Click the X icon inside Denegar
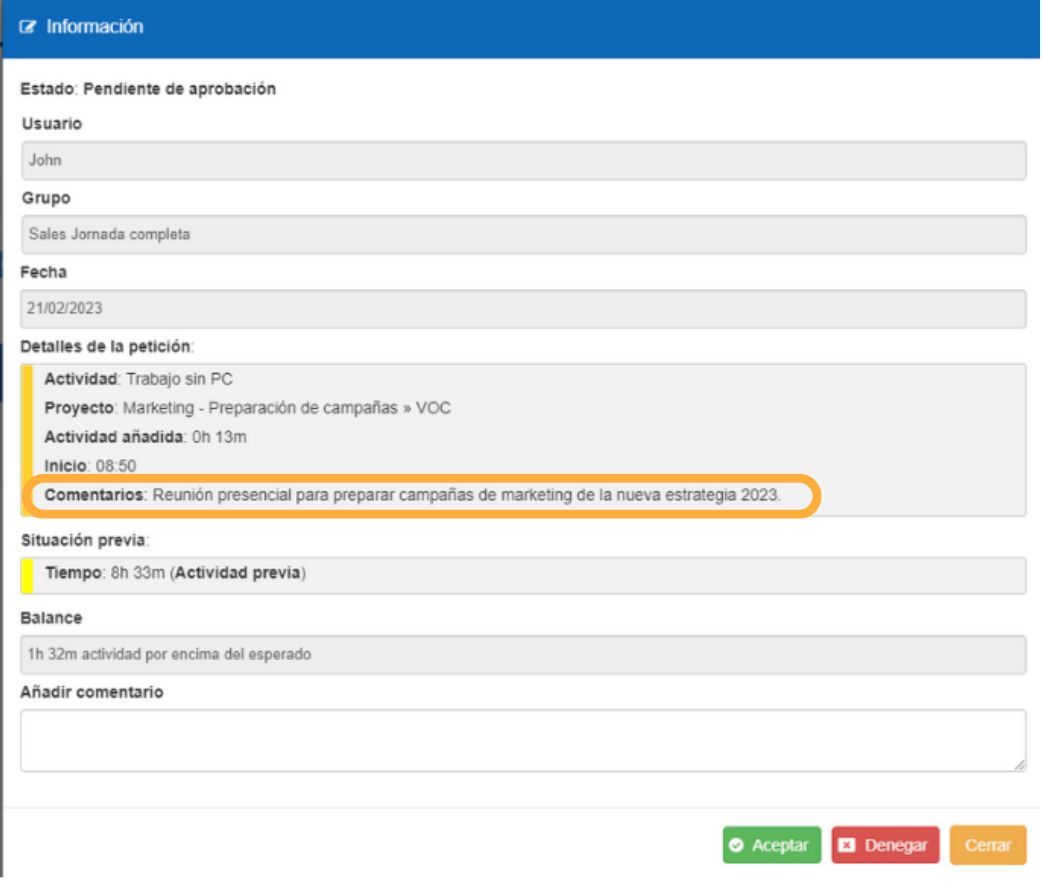The height and width of the screenshot is (891, 1042). [x=847, y=845]
